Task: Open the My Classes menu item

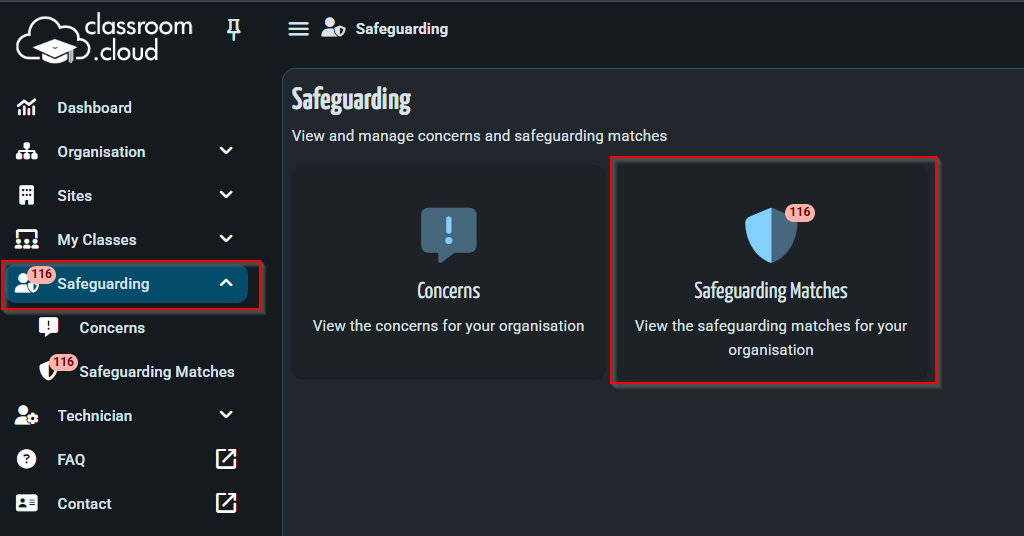Action: [x=97, y=240]
